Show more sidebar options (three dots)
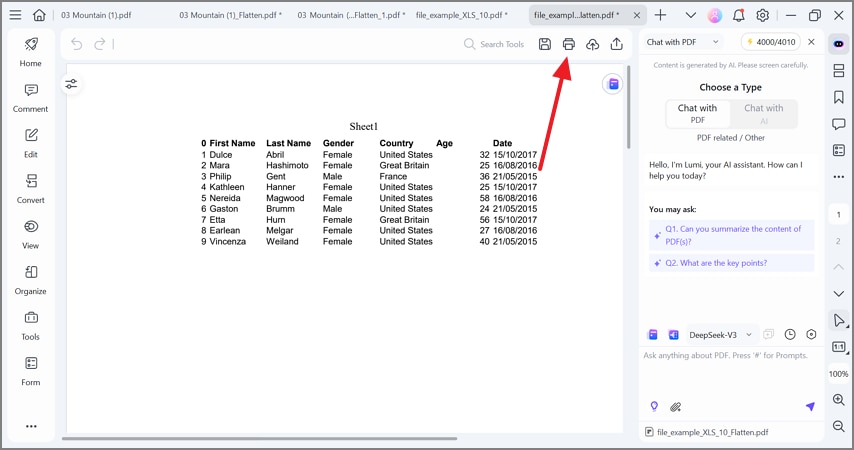Image resolution: width=854 pixels, height=450 pixels. (x=31, y=426)
